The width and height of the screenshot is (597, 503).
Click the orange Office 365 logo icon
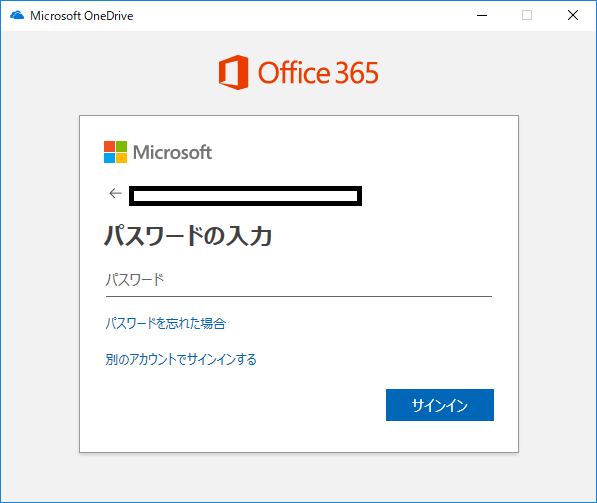pos(233,72)
